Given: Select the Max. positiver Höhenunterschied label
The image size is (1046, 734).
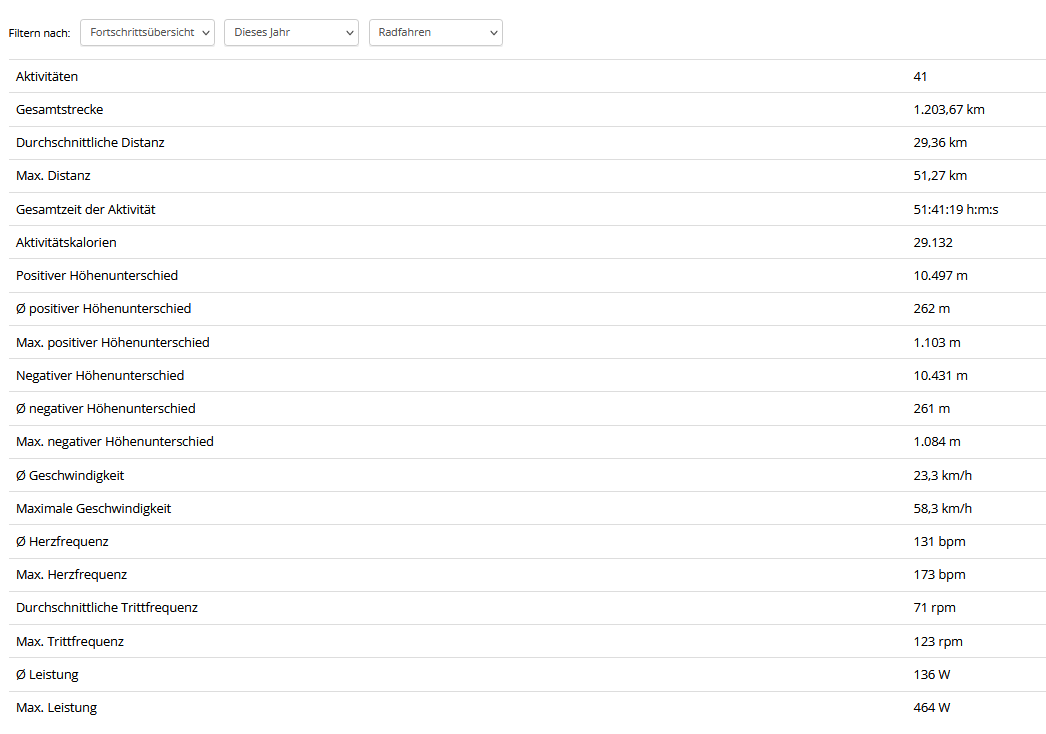Looking at the screenshot, I should 113,342.
